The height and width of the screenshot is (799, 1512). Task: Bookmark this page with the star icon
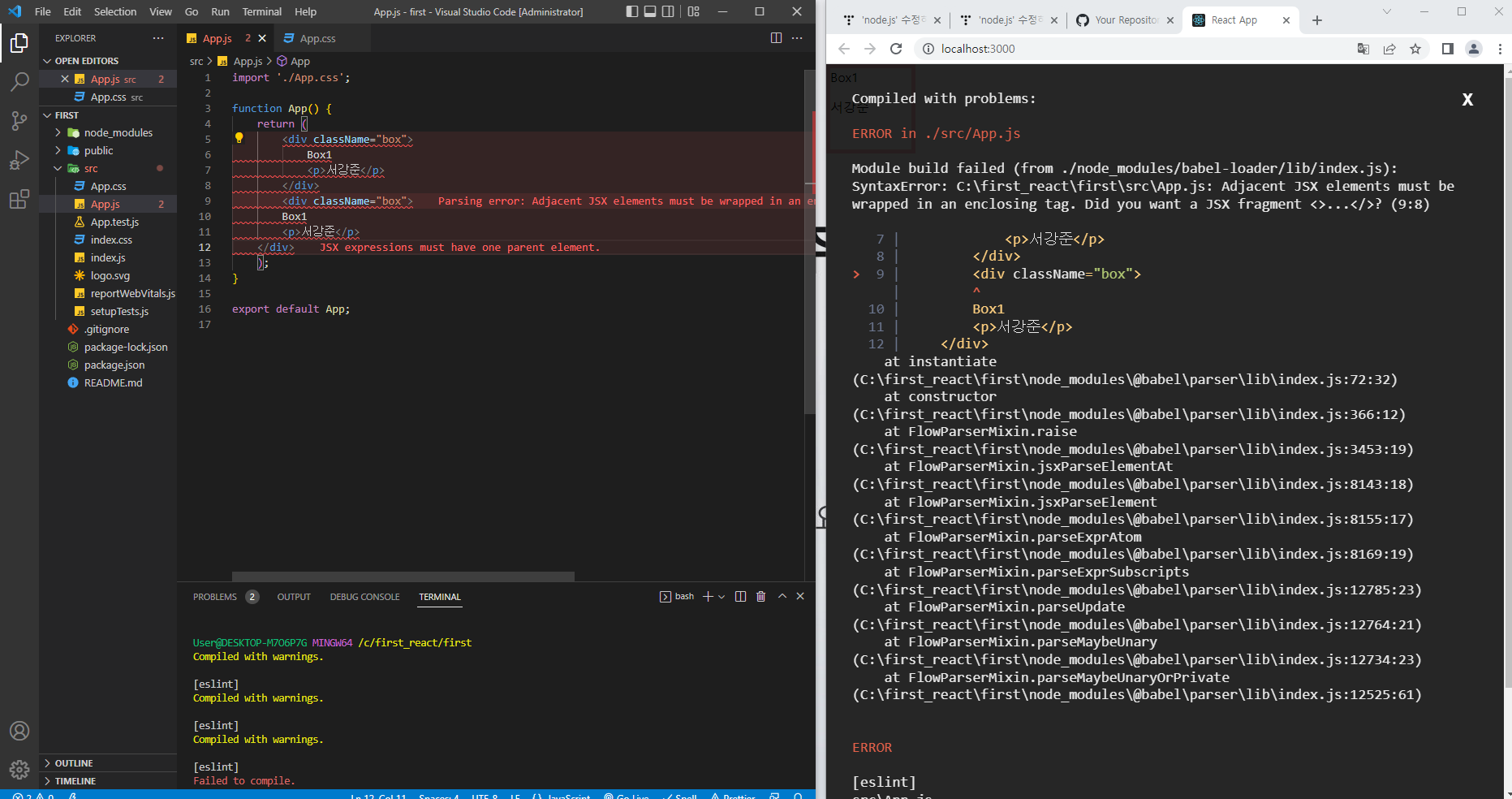1415,49
